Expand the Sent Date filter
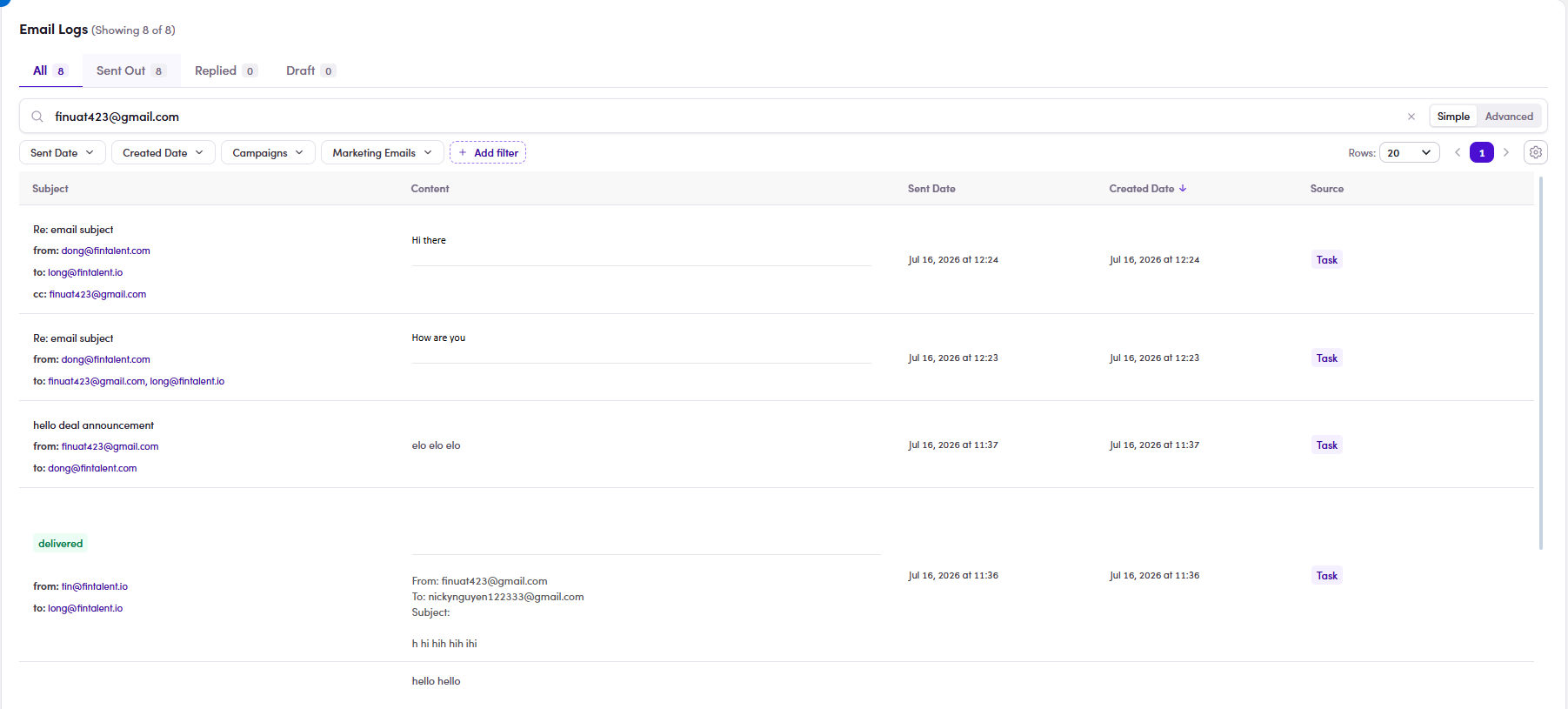The height and width of the screenshot is (709, 1568). pos(63,152)
